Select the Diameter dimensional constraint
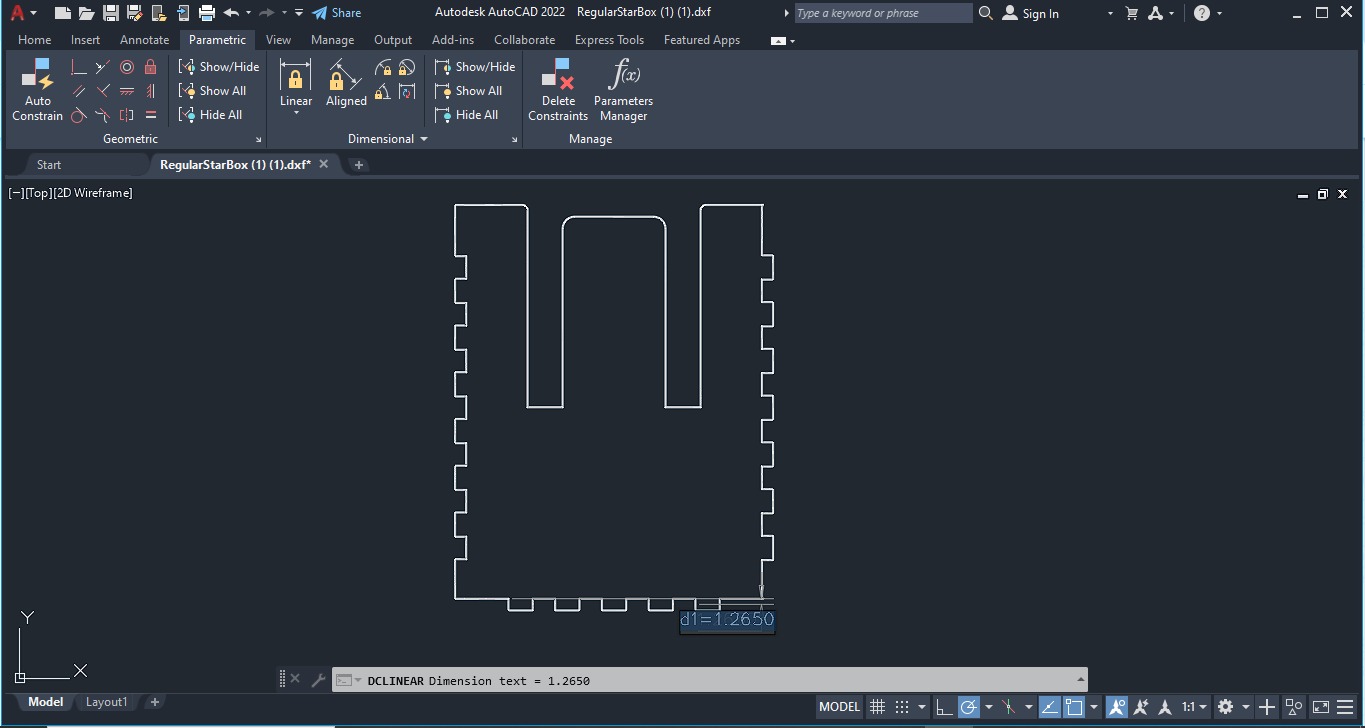Viewport: 1365px width, 728px height. tap(406, 67)
